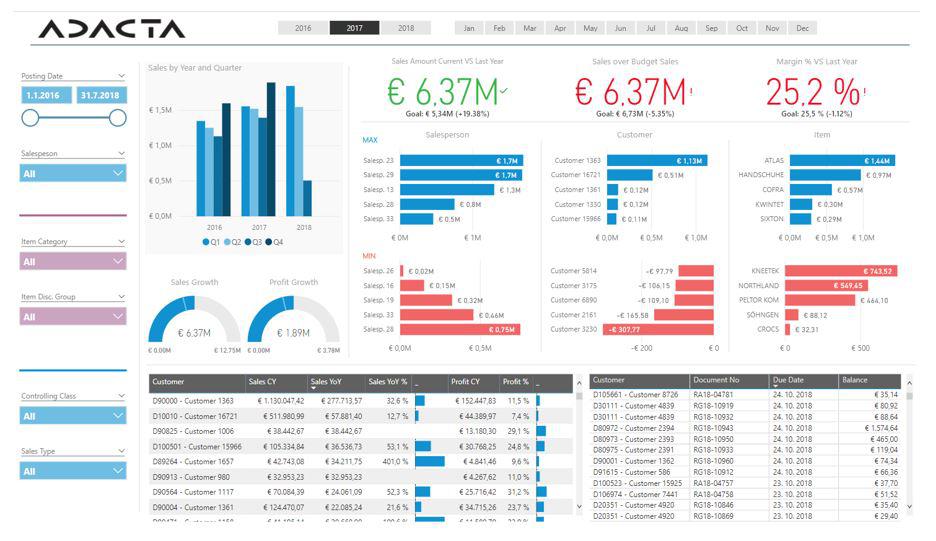Expand the Controlling Class dropdown
This screenshot has width=936, height=541.
73,416
